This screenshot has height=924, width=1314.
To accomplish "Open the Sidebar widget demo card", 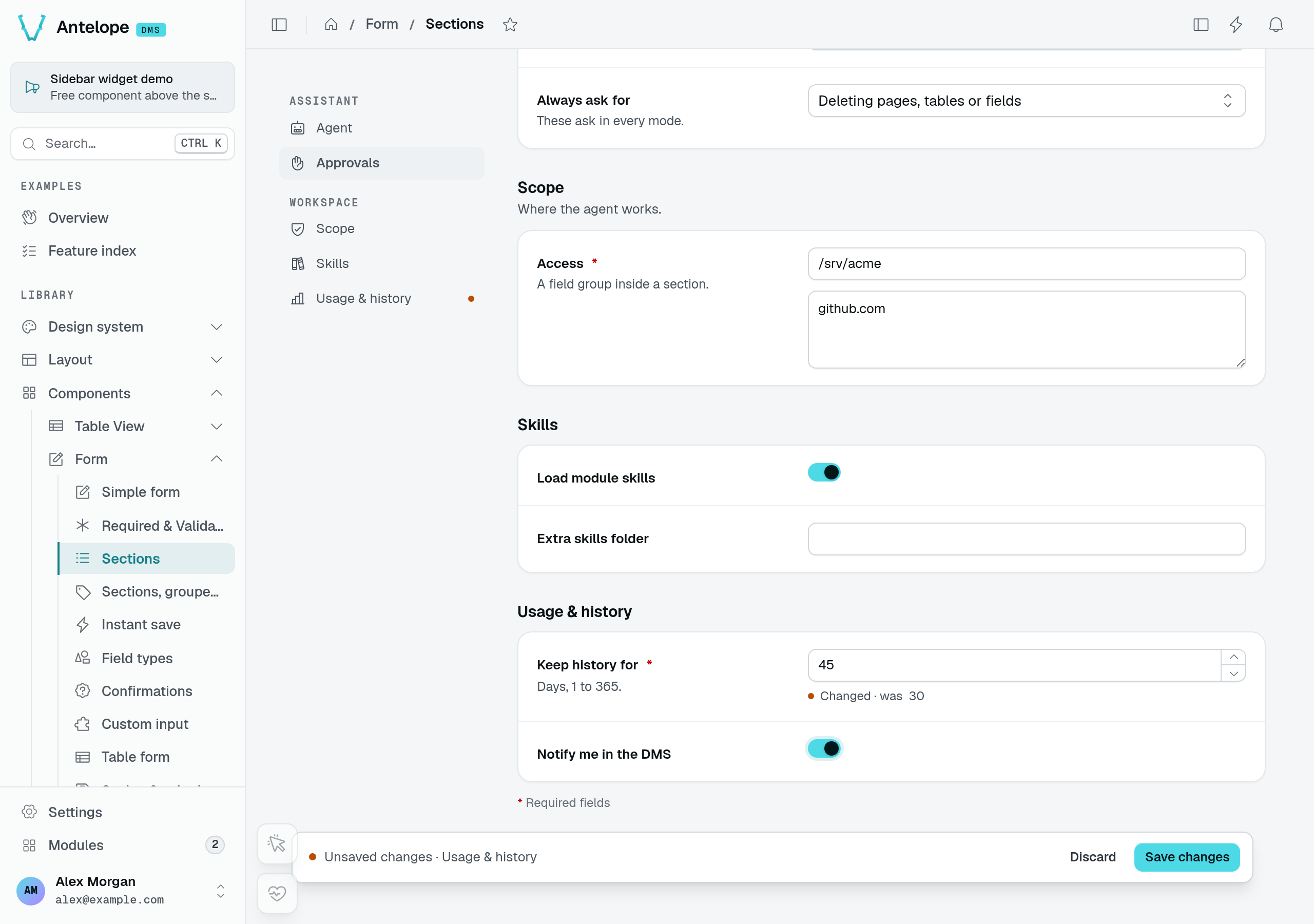I will tap(123, 87).
